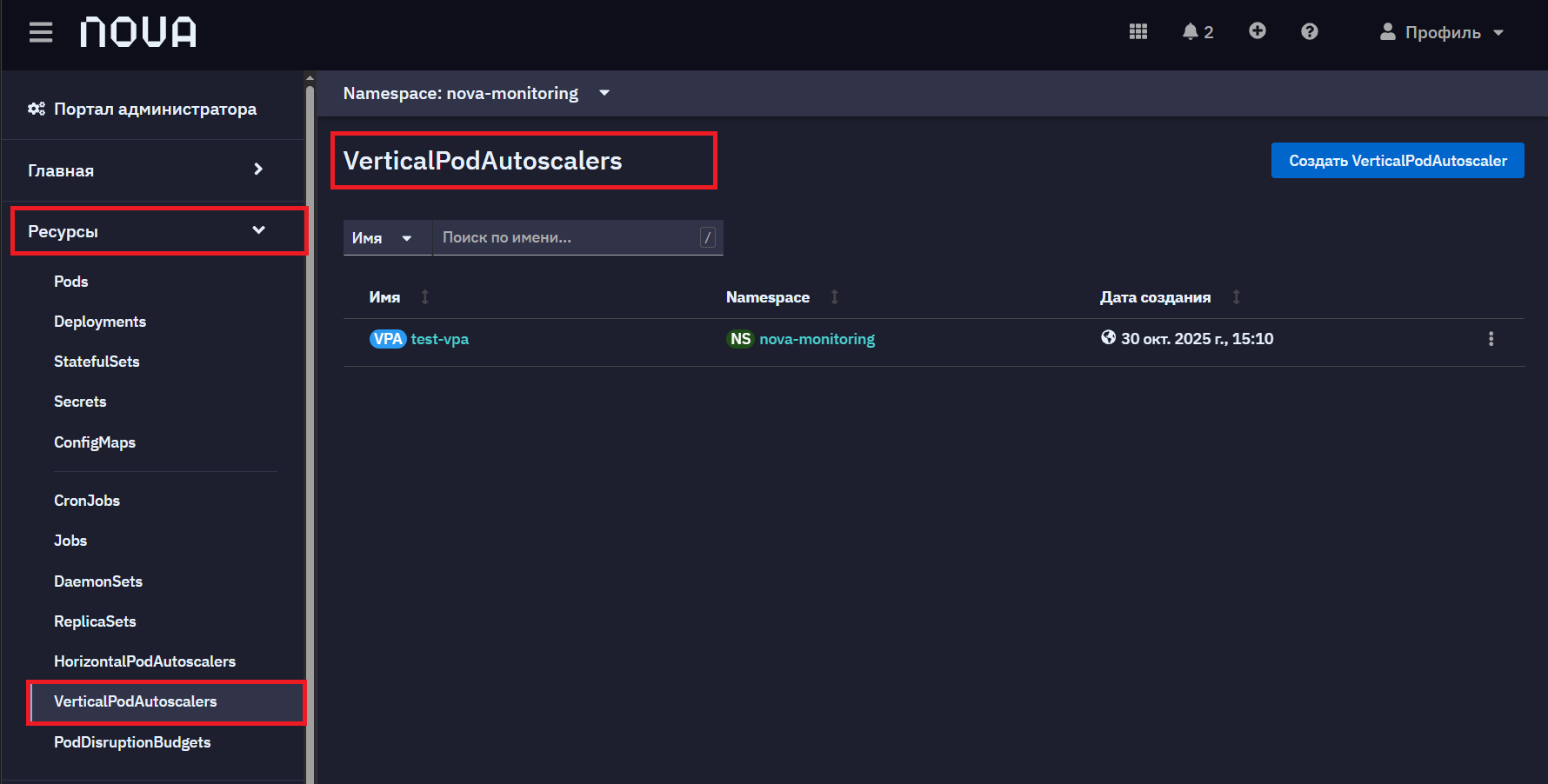Open the hamburger navigation menu
The image size is (1548, 784).
click(x=40, y=32)
